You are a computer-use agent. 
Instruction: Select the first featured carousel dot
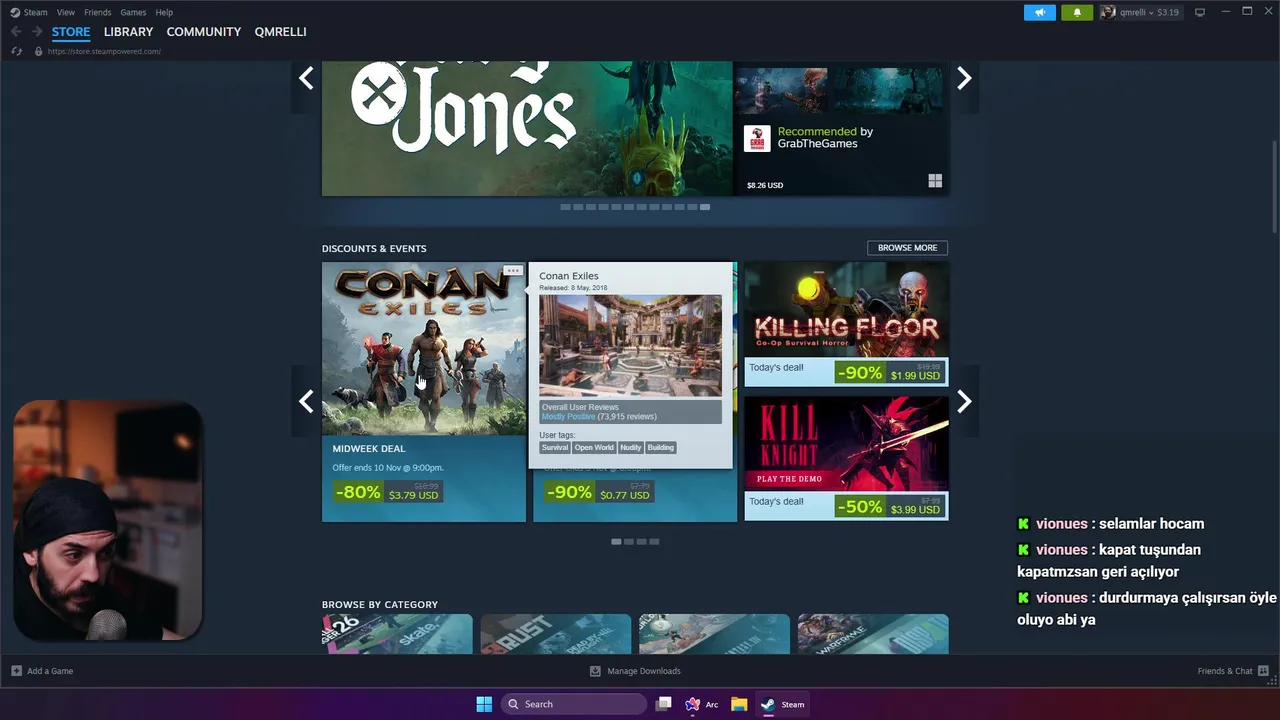(565, 207)
